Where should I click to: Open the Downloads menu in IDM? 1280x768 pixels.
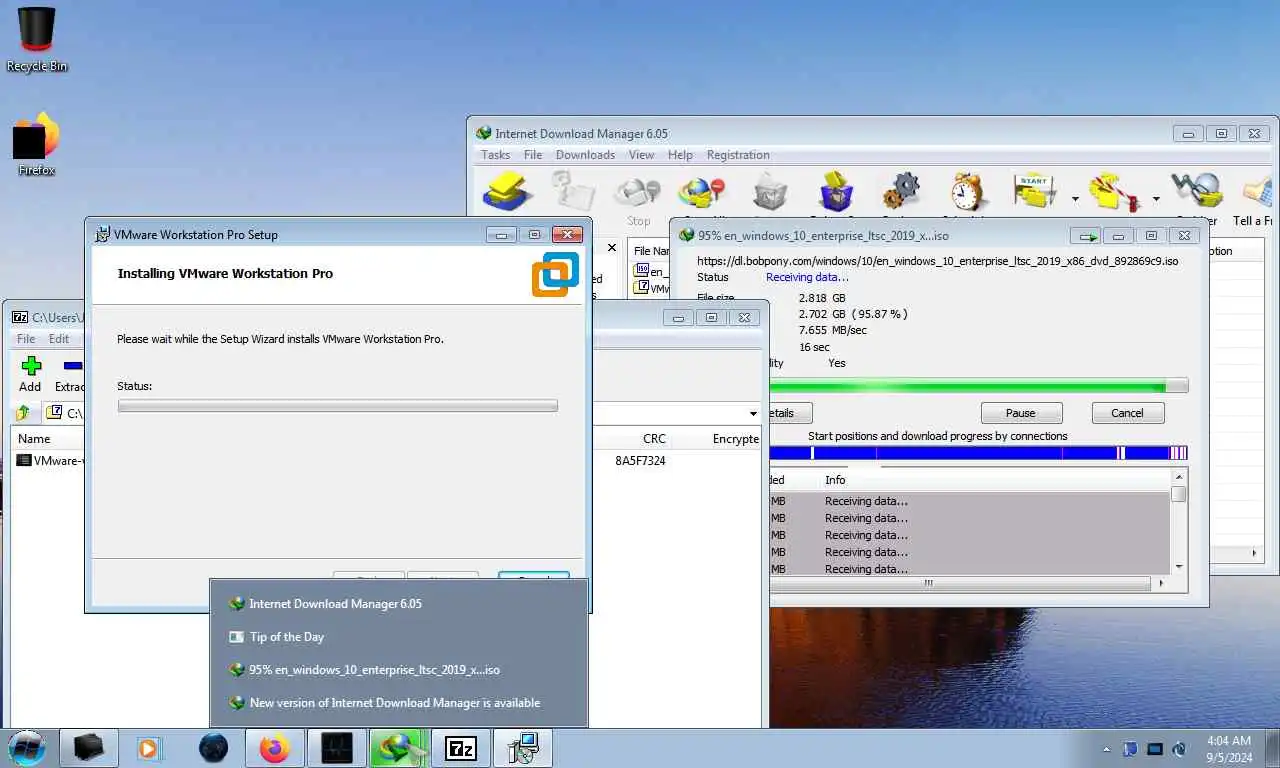(585, 155)
